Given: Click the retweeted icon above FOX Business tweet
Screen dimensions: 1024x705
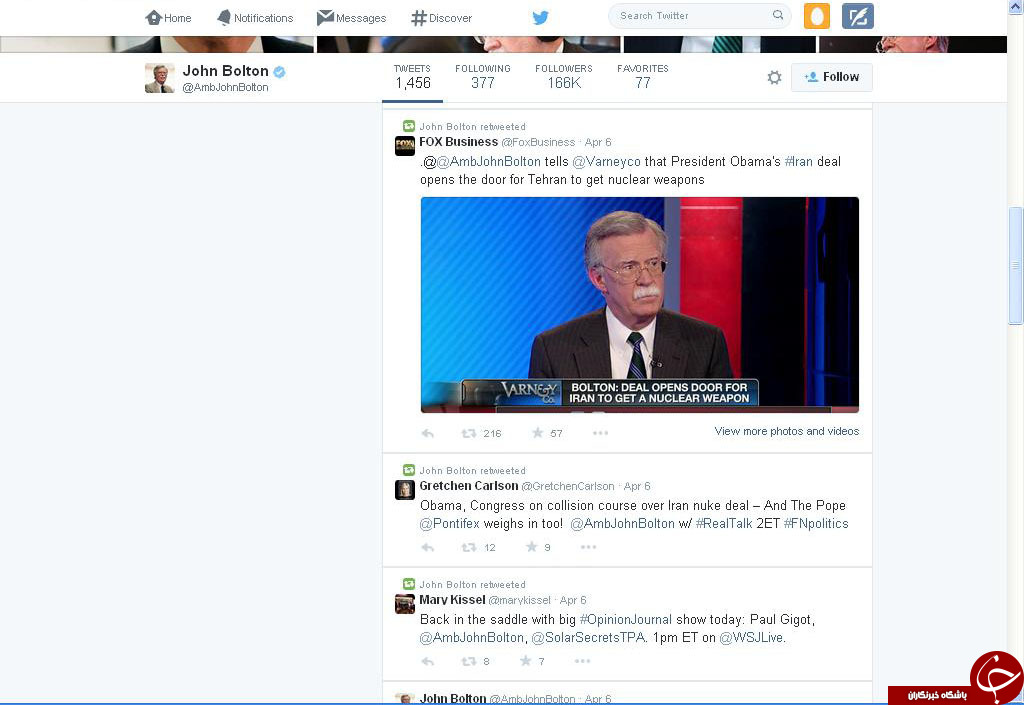Looking at the screenshot, I should (409, 126).
